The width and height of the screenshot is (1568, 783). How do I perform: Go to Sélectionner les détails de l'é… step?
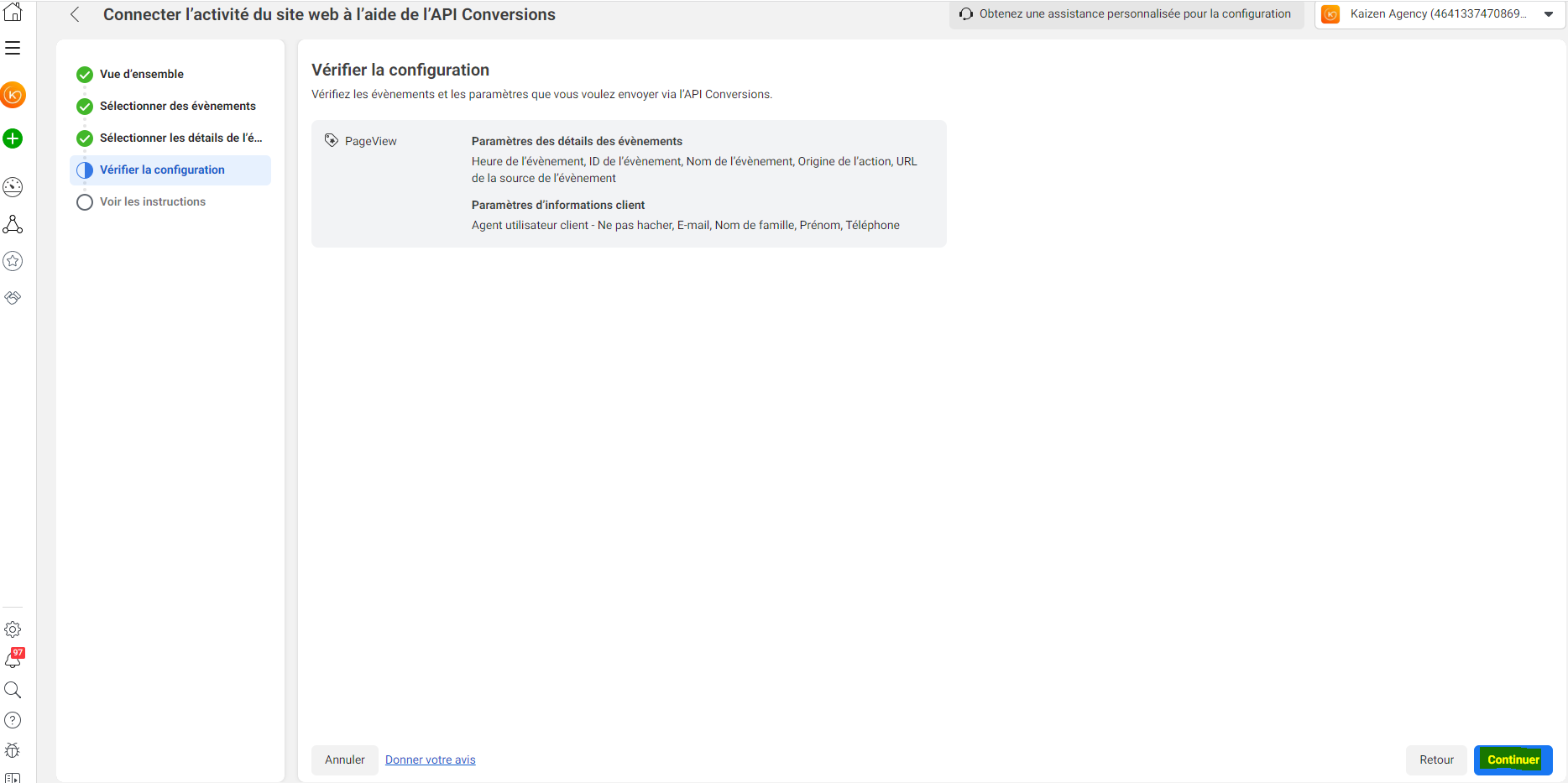point(170,138)
